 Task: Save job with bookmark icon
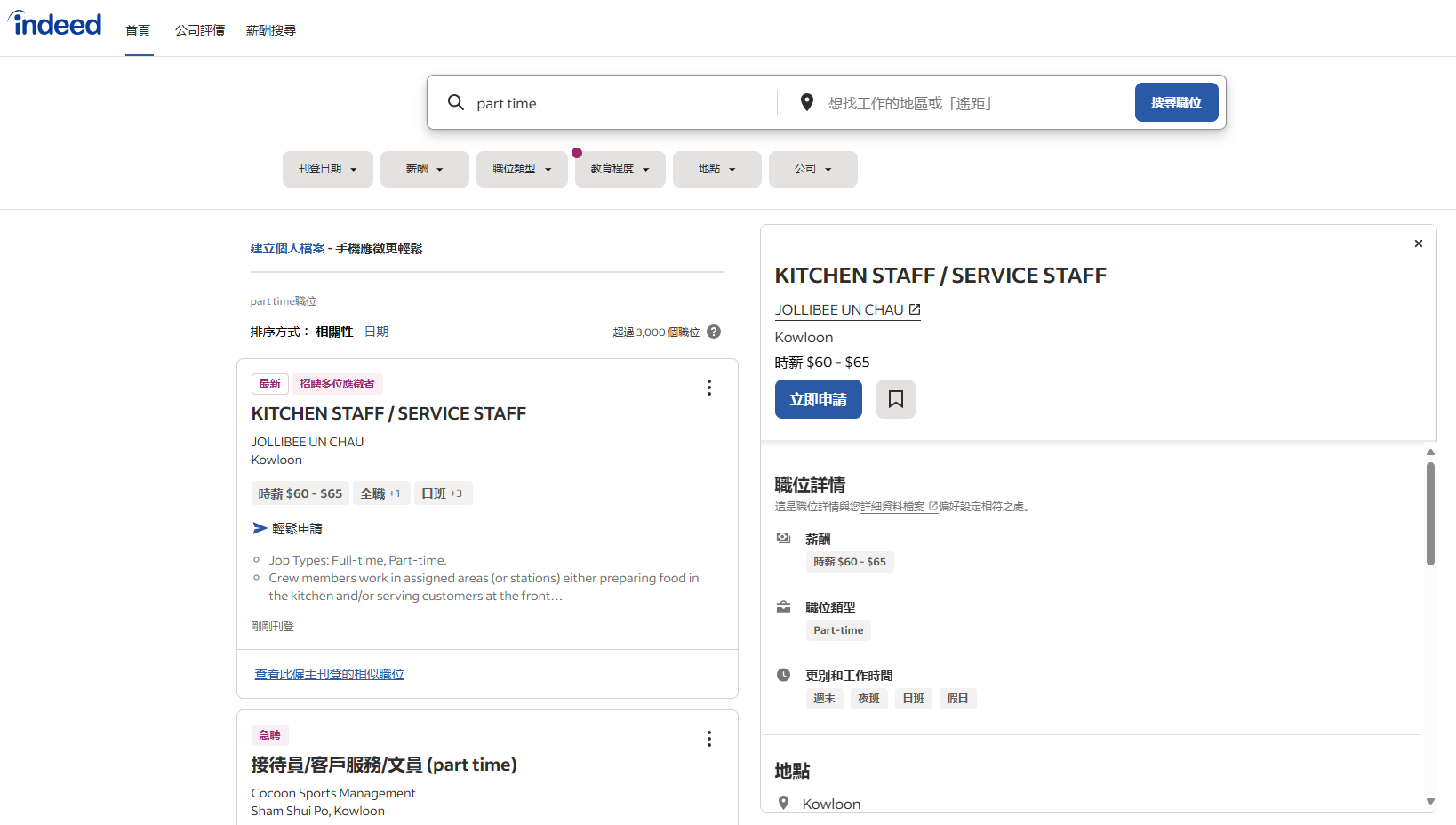point(896,399)
